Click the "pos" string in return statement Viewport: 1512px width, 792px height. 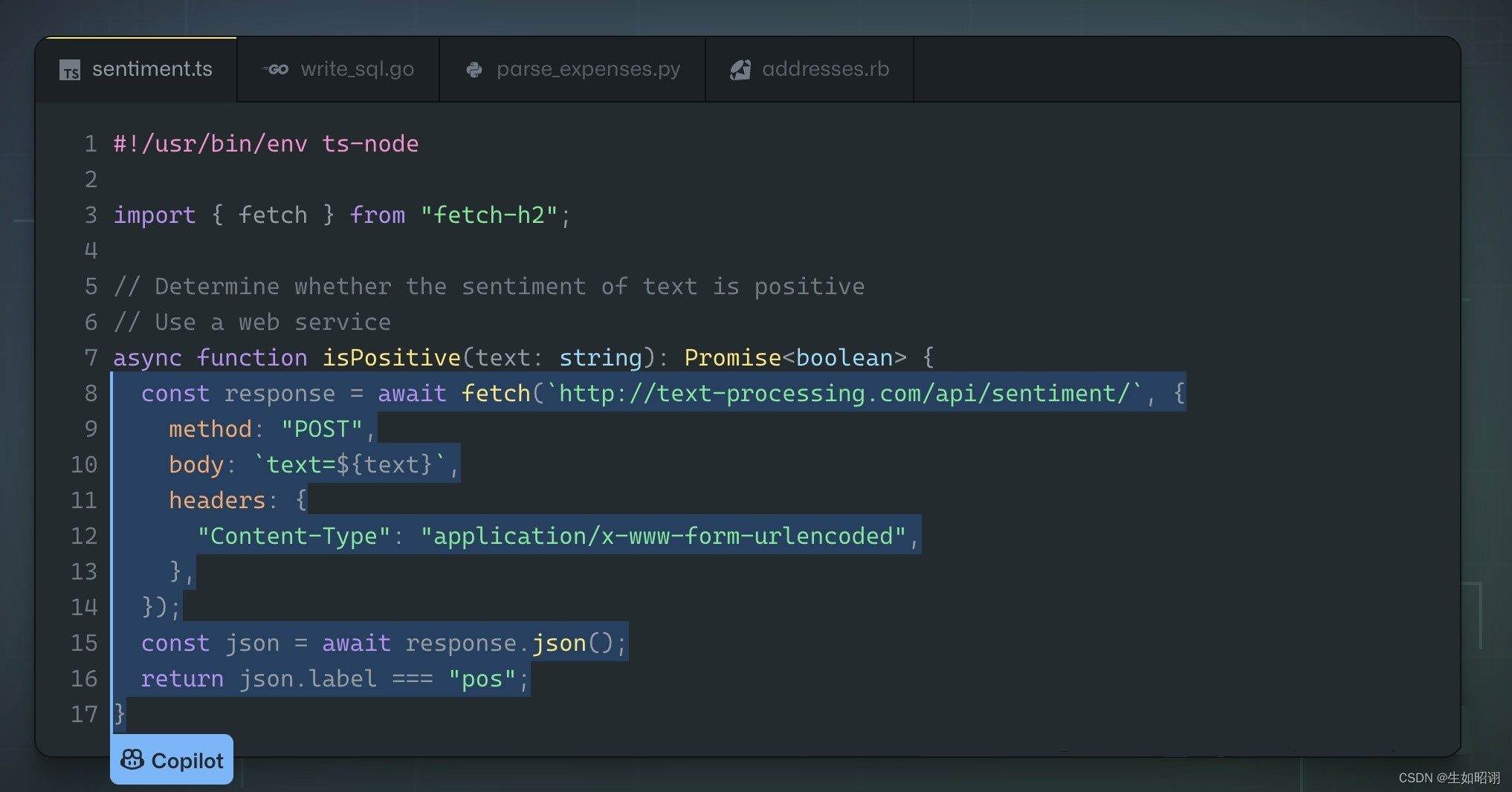pos(482,678)
